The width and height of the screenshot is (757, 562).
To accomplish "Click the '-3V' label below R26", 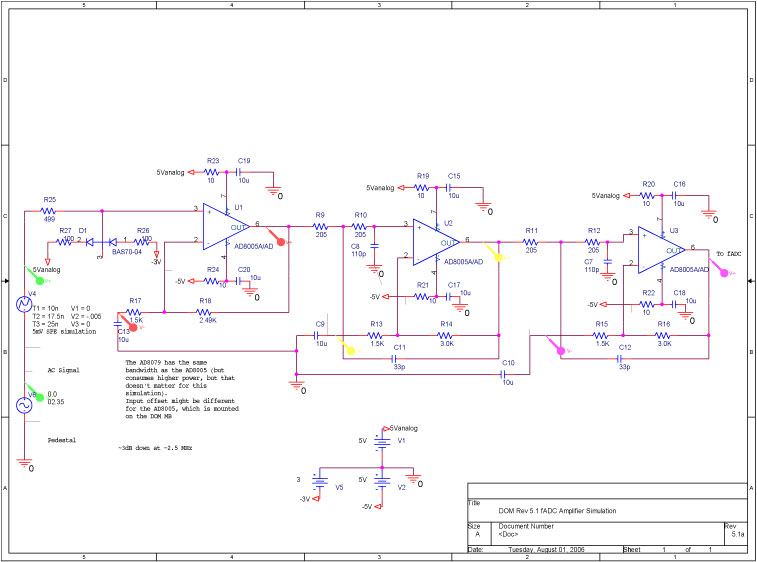I will pos(156,262).
